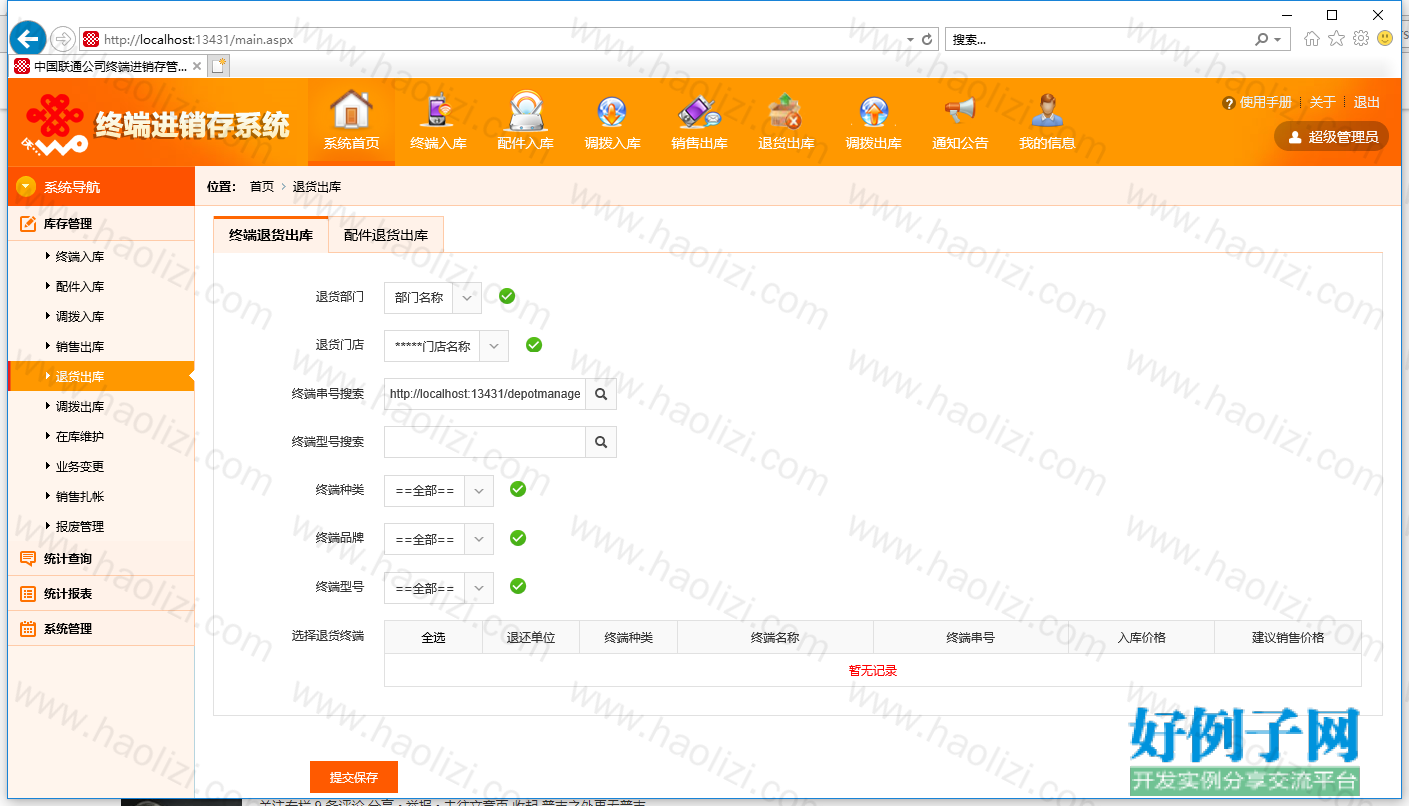The height and width of the screenshot is (806, 1409).
Task: Click the 全选 column header
Action: (x=433, y=637)
